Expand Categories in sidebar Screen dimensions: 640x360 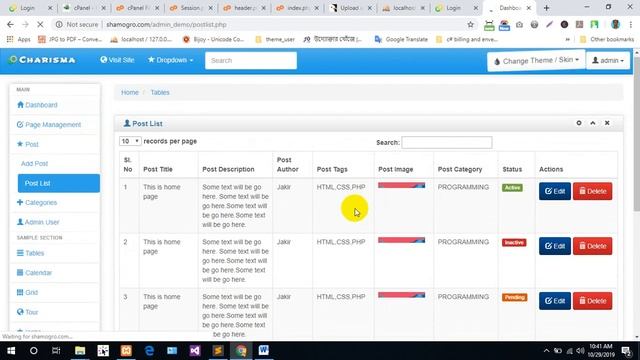pos(37,202)
